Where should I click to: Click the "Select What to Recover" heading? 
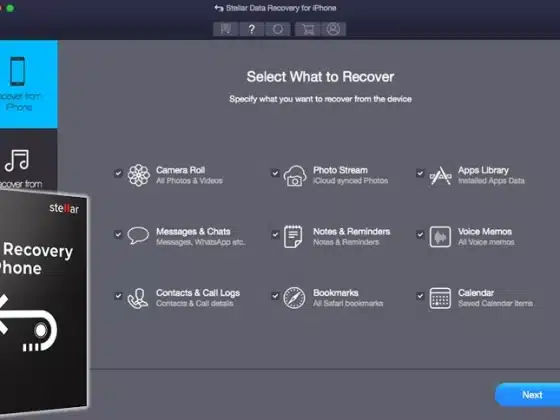320,77
